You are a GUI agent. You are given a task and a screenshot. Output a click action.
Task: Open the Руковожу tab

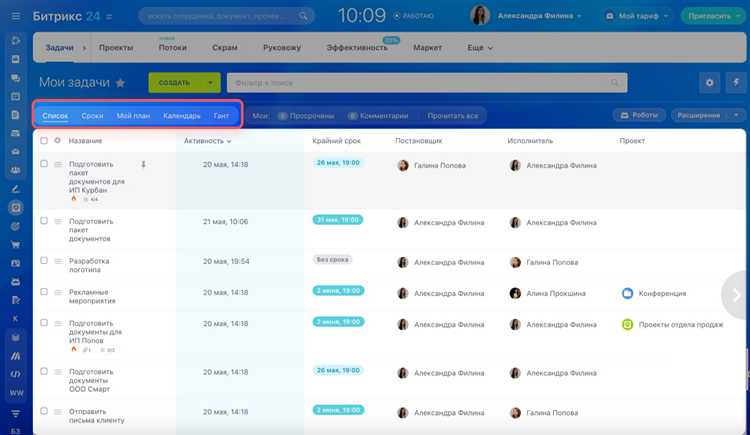pos(282,48)
